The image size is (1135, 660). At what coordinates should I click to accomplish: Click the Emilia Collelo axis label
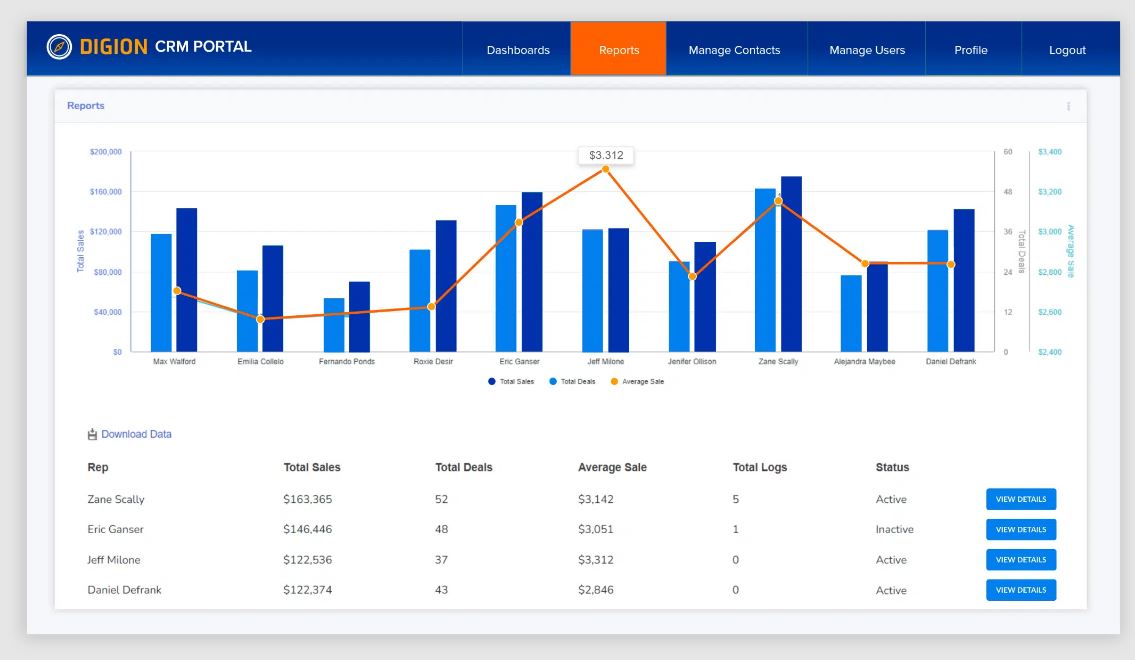(261, 361)
